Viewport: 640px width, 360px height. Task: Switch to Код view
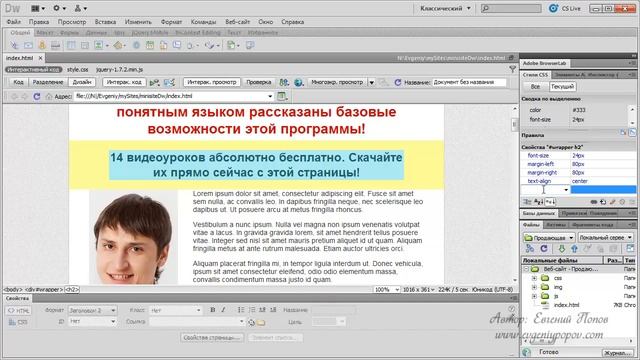tap(18, 82)
